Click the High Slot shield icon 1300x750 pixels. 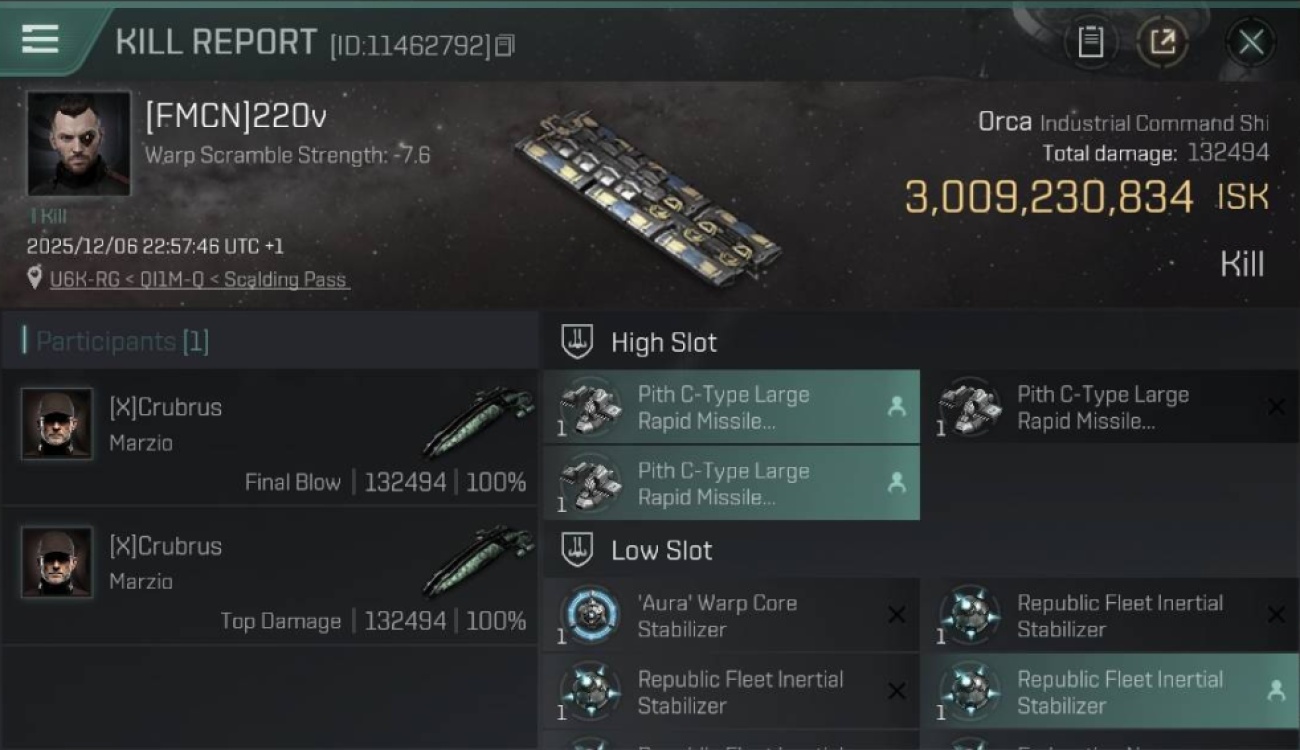click(x=577, y=342)
